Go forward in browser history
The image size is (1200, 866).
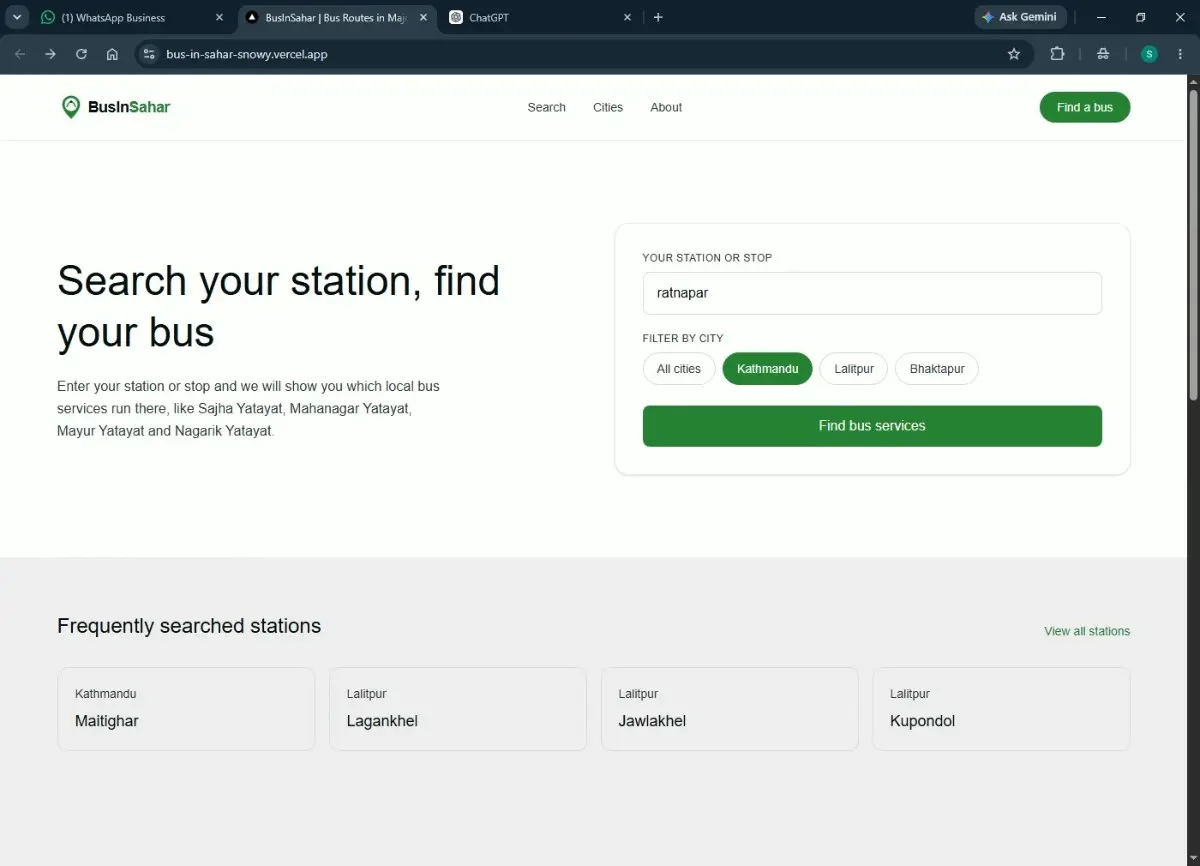pyautogui.click(x=51, y=54)
